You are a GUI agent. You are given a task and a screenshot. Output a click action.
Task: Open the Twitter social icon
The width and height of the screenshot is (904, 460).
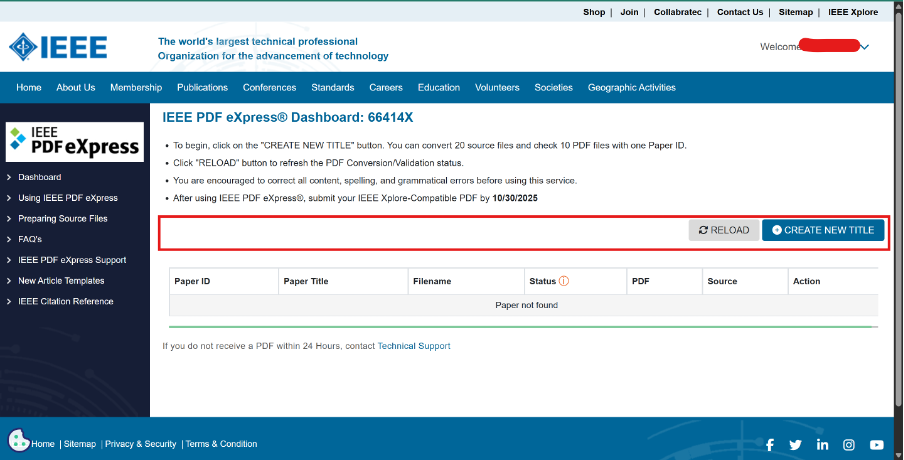click(795, 444)
